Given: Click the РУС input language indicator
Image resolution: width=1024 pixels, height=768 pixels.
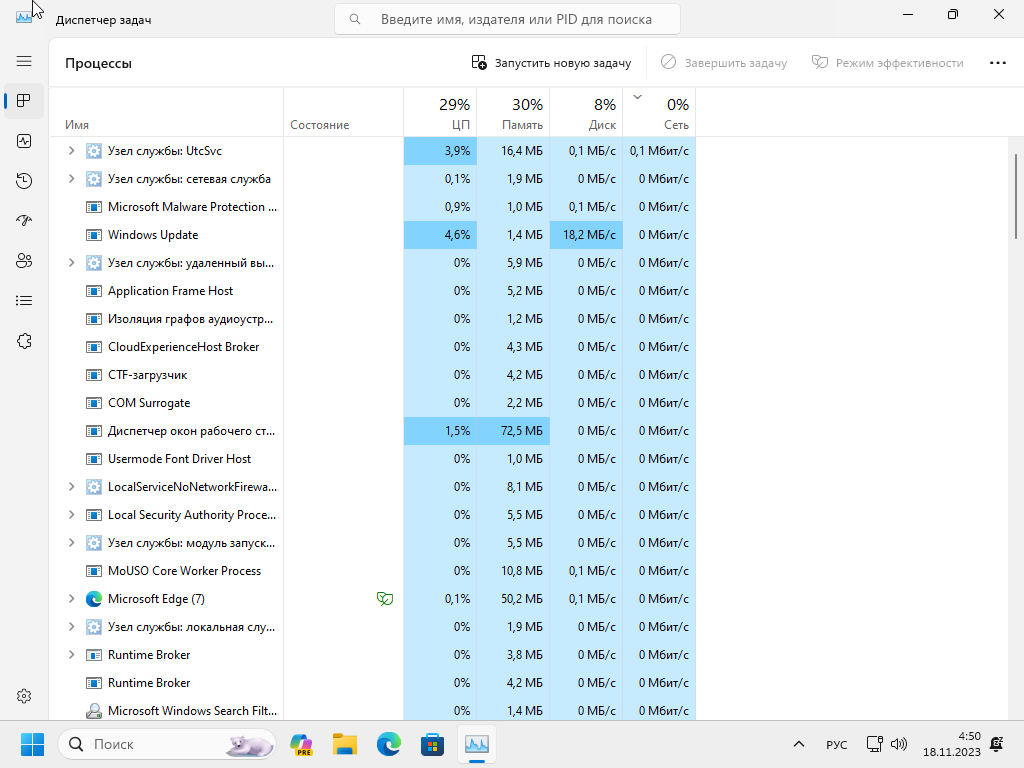Looking at the screenshot, I should [837, 744].
